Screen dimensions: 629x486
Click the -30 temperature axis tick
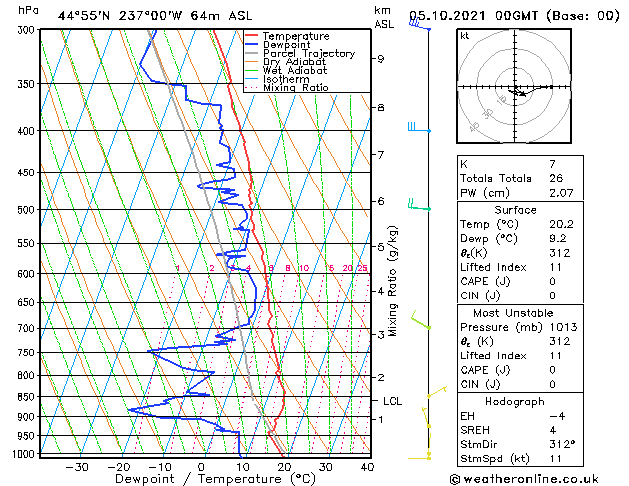click(x=77, y=467)
